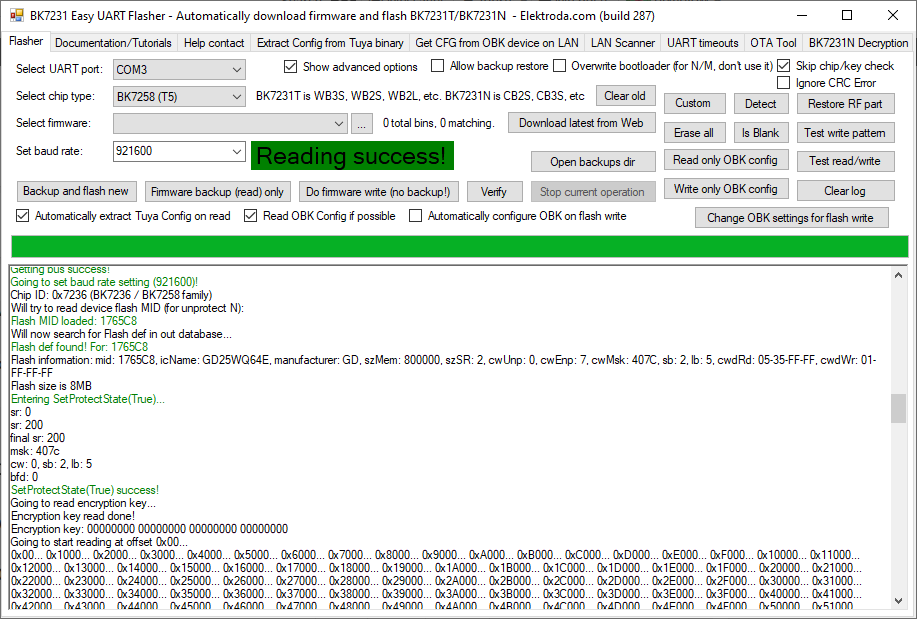Click the log scrollbar down arrow

[898, 601]
